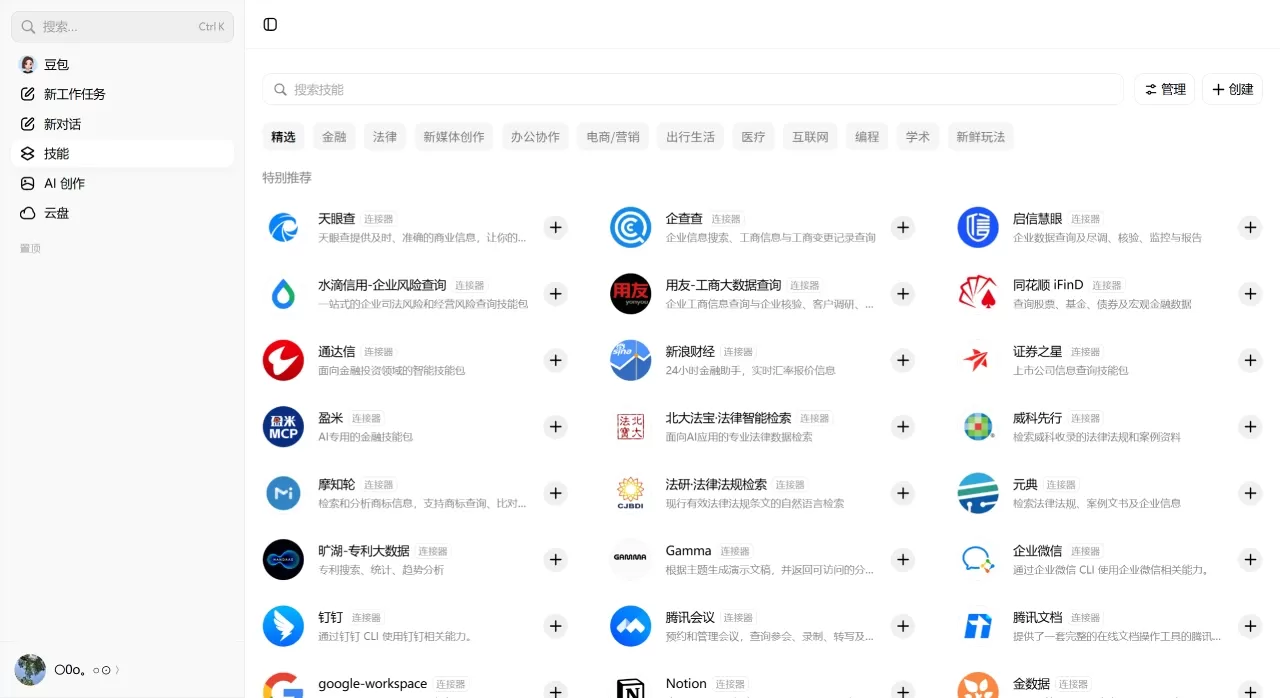Select the 精选 category tab
The image size is (1280, 698).
tap(283, 137)
